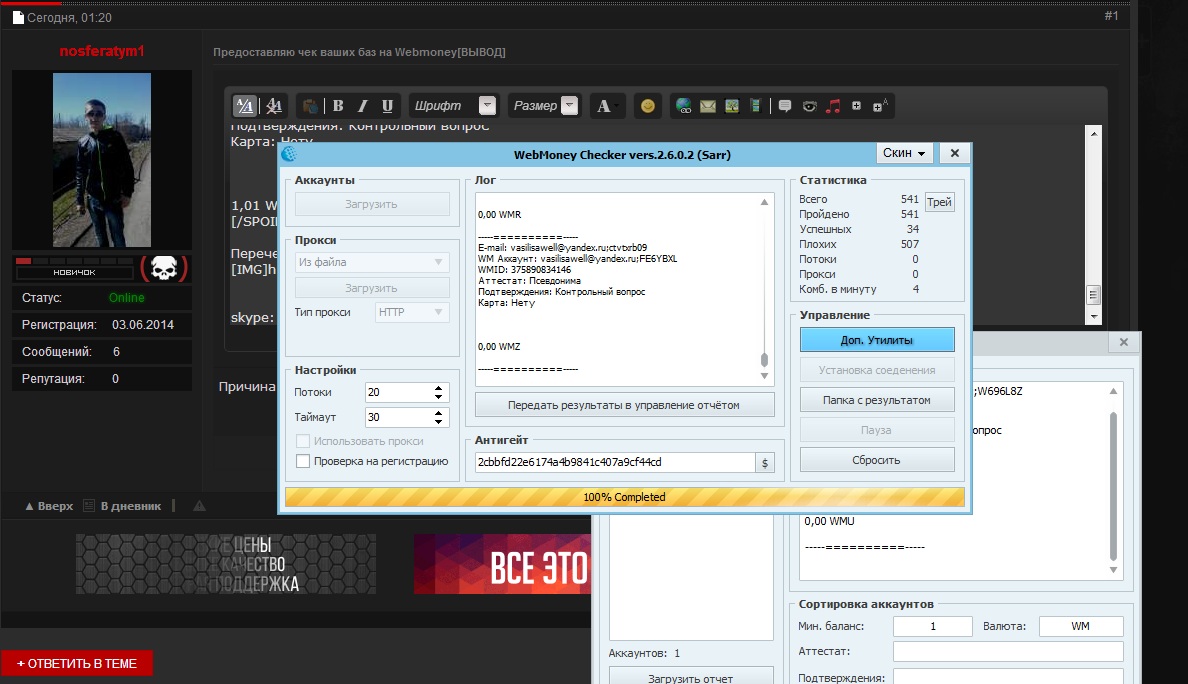Click the warning triangle report icon

click(x=199, y=506)
